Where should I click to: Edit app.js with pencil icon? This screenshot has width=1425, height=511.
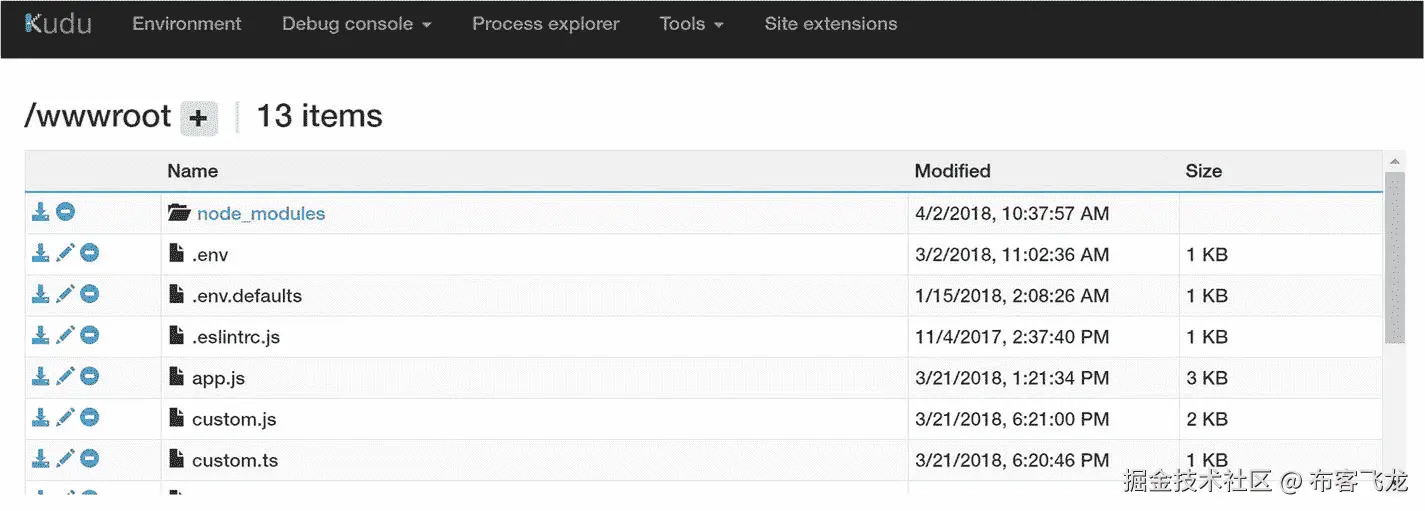[x=65, y=376]
